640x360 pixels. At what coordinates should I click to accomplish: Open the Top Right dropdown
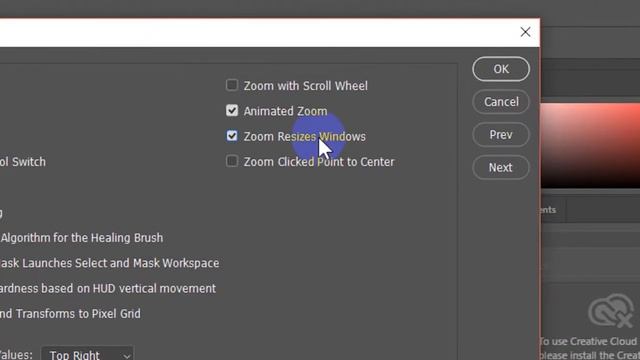click(x=87, y=354)
